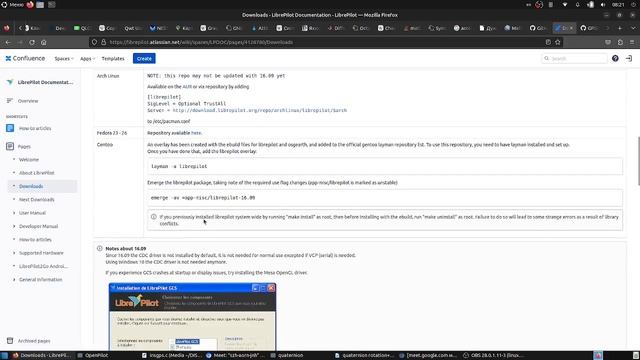Expand Developer Manual tree item
This screenshot has width=640, height=360.
(x=14, y=226)
